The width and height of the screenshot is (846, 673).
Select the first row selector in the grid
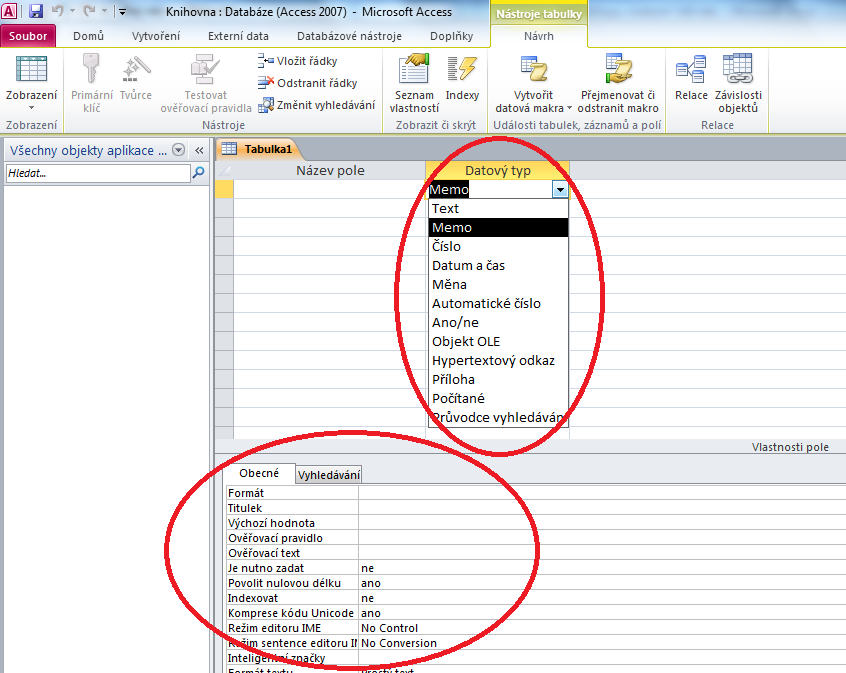pyautogui.click(x=224, y=189)
